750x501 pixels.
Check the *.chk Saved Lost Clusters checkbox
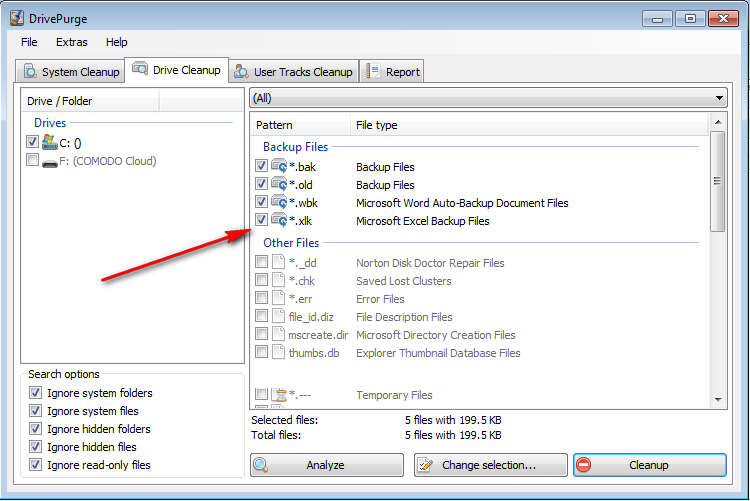[261, 279]
